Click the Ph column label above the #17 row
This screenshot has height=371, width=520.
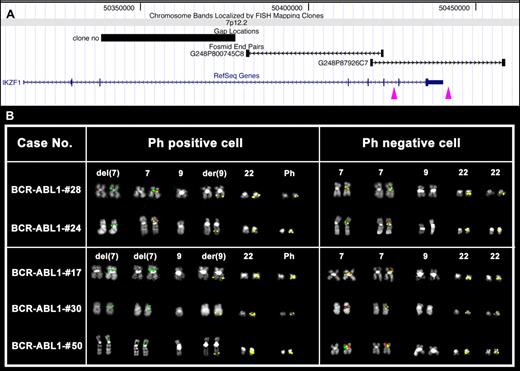(x=289, y=256)
